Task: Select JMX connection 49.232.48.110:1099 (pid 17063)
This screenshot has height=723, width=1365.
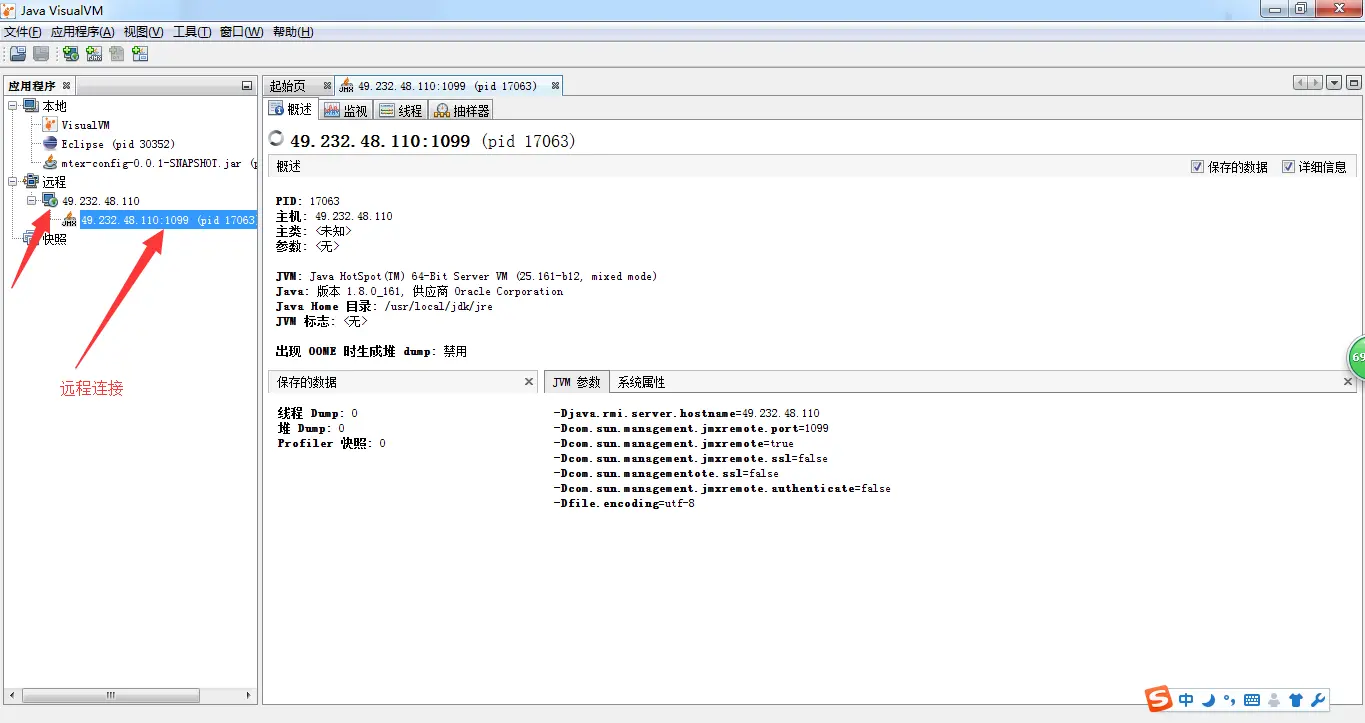Action: click(x=168, y=220)
